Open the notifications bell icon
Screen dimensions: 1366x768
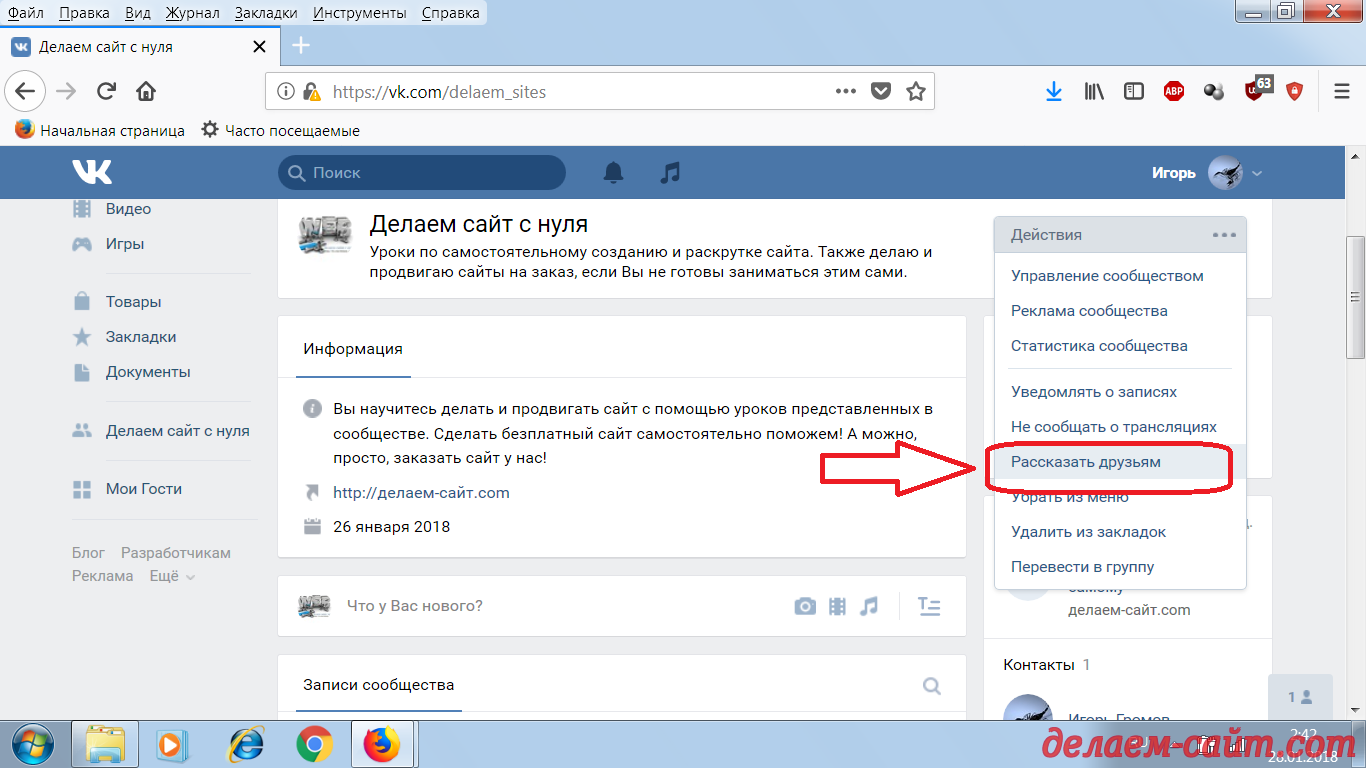pyautogui.click(x=613, y=172)
